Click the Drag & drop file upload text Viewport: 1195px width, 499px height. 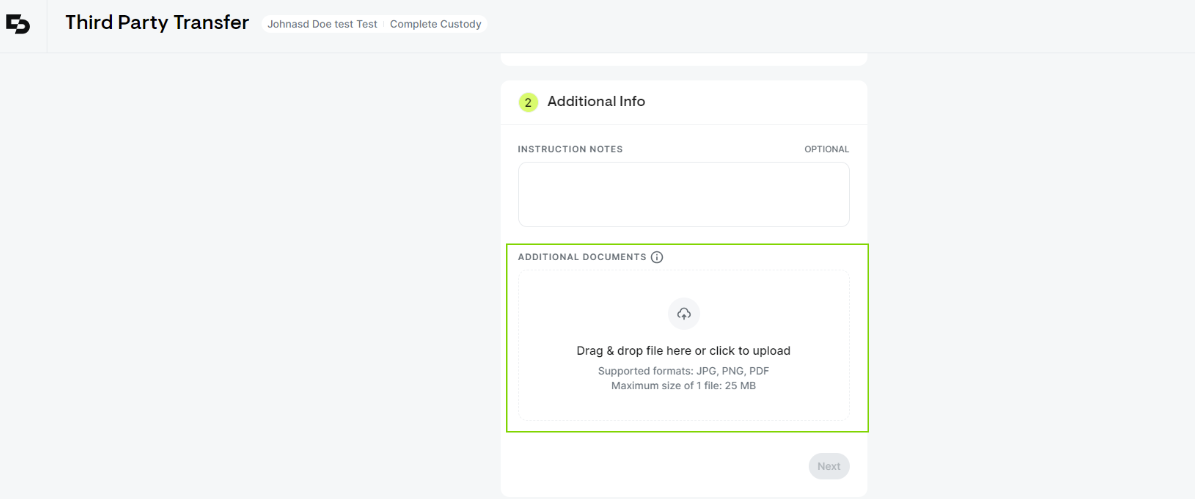click(684, 351)
